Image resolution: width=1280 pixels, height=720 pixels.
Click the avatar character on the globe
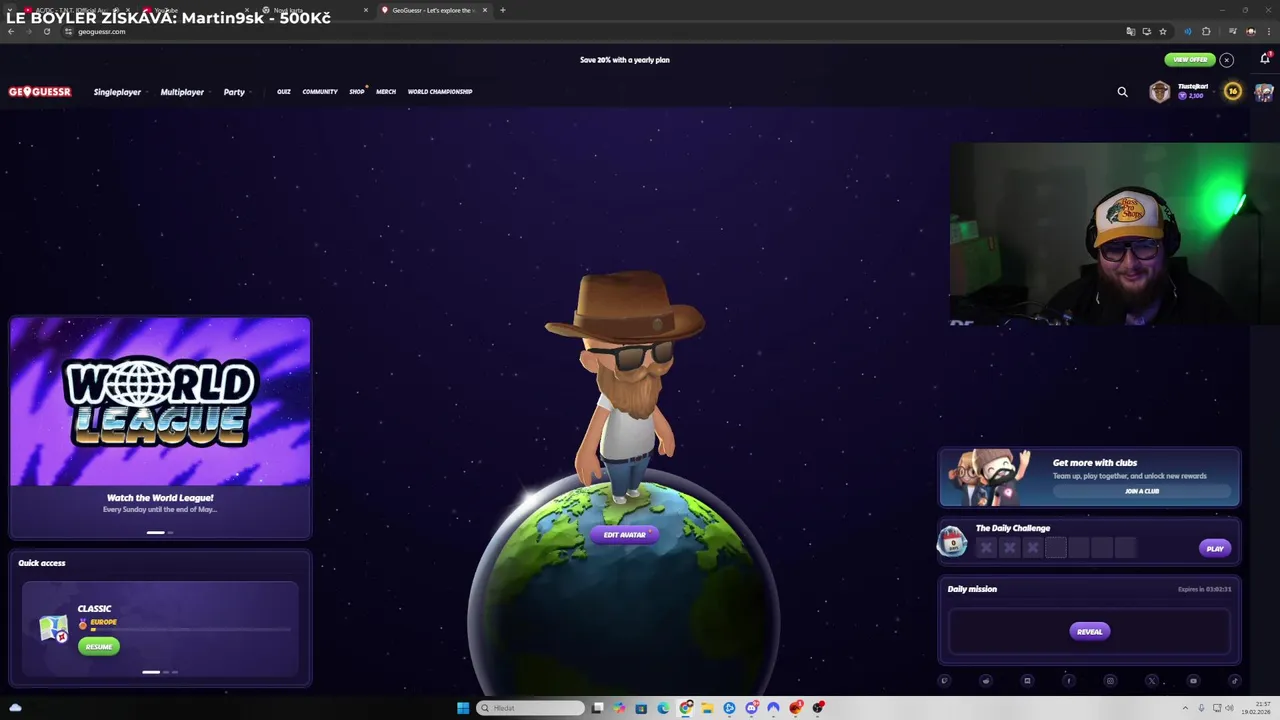[x=625, y=385]
